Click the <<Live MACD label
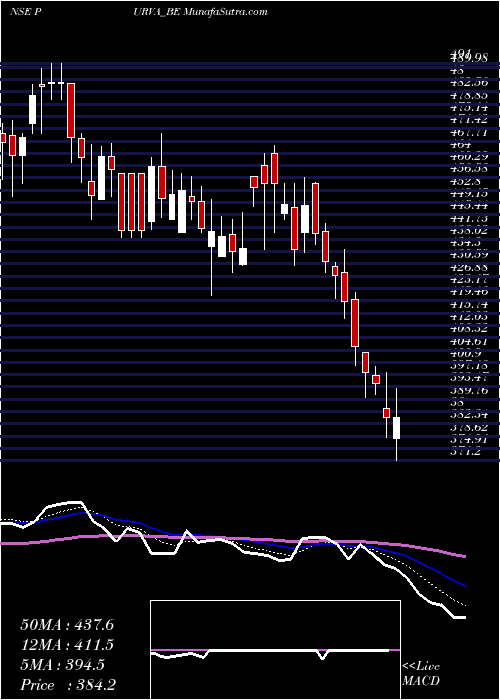500x700 pixels. pyautogui.click(x=421, y=674)
